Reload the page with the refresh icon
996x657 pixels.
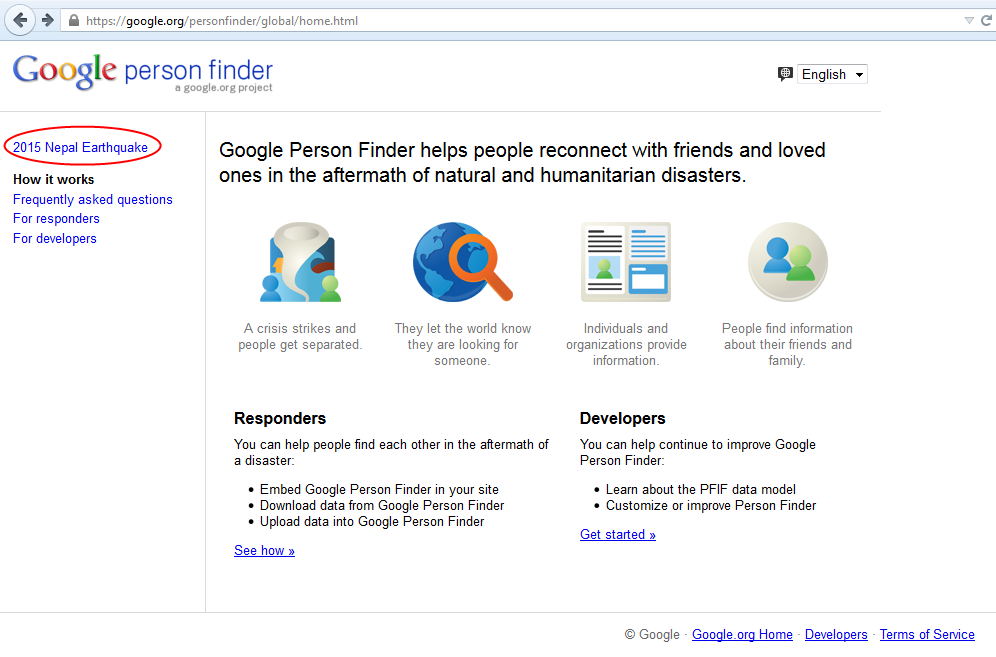click(x=986, y=20)
